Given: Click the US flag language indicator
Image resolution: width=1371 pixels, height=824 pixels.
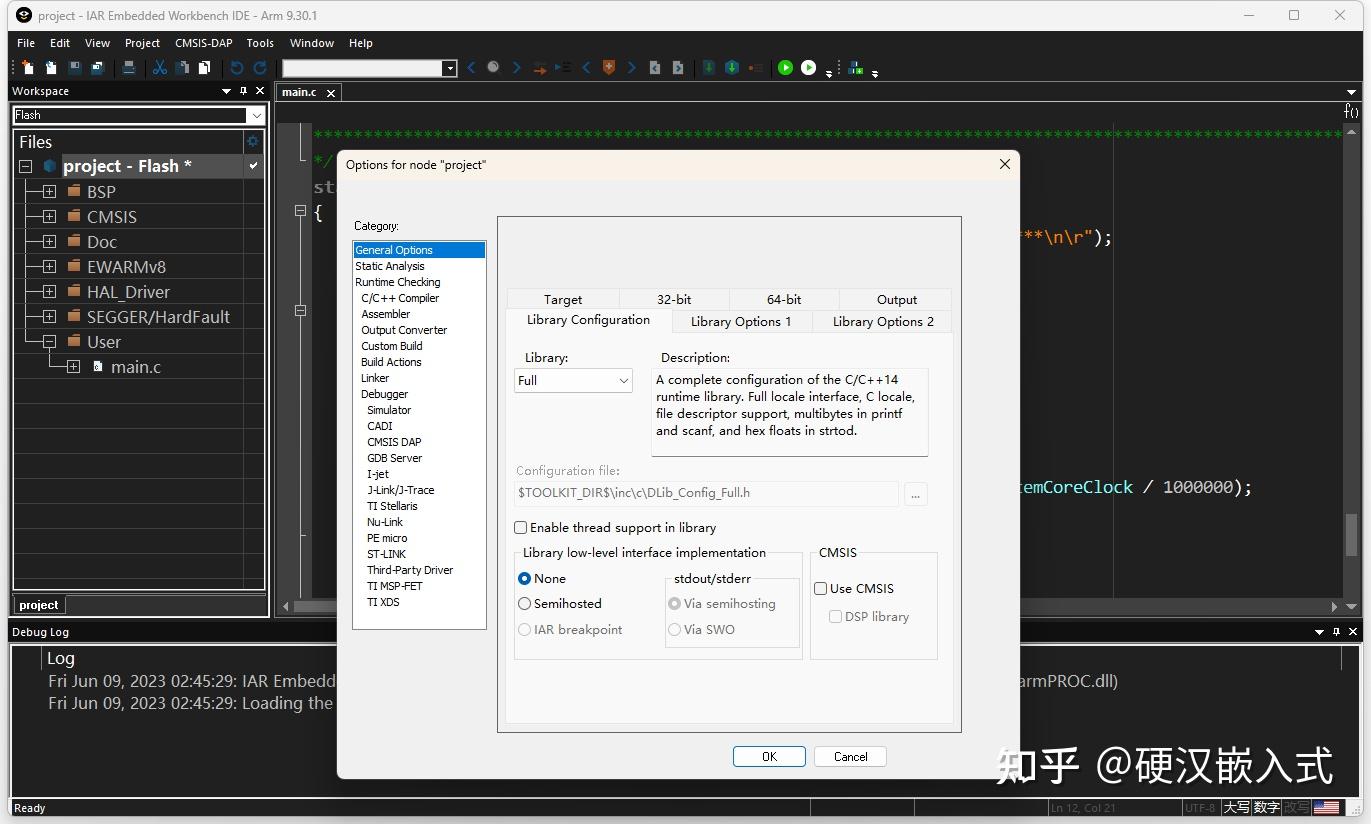Looking at the screenshot, I should (x=1327, y=807).
